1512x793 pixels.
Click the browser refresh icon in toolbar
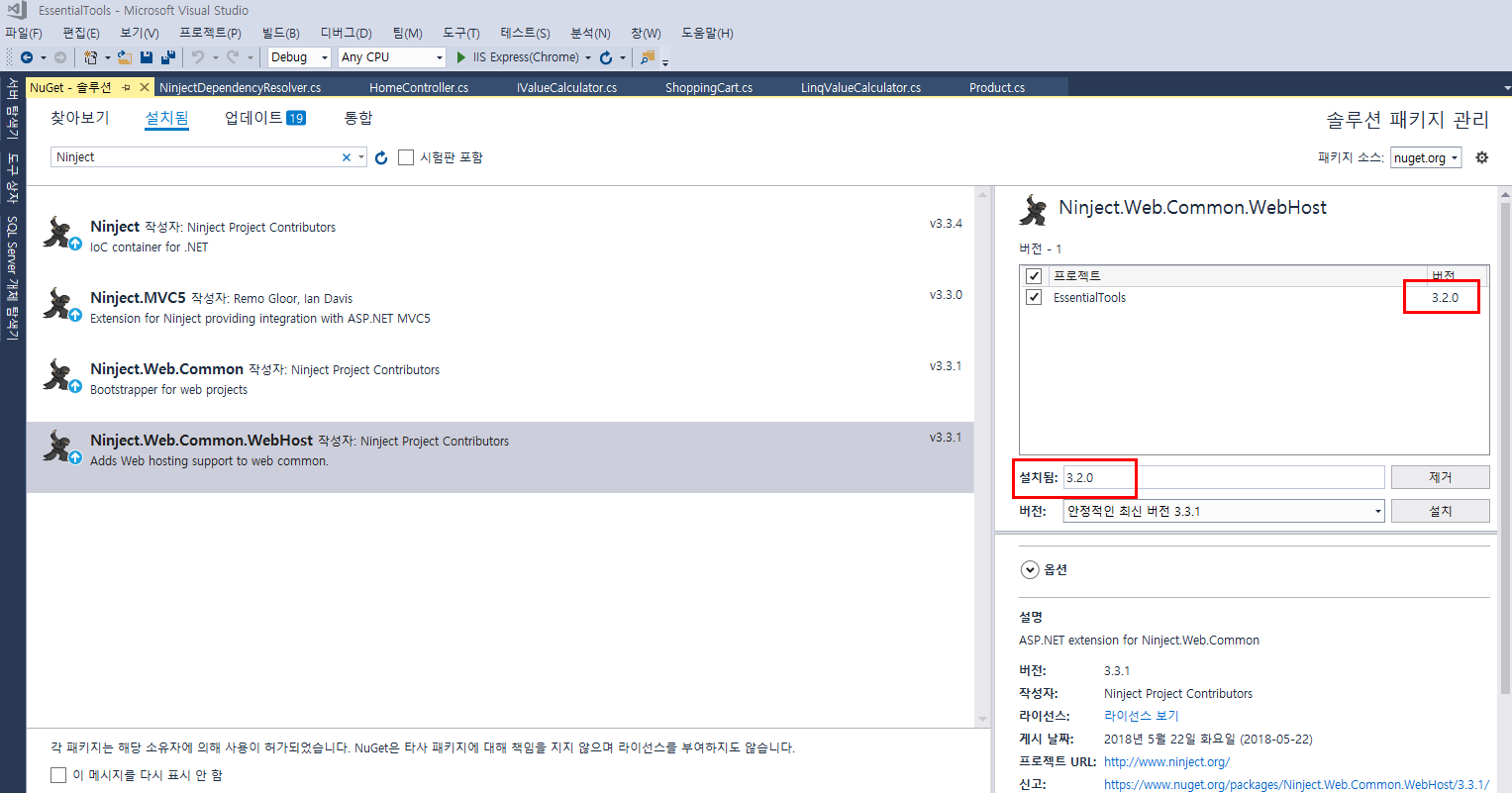606,57
